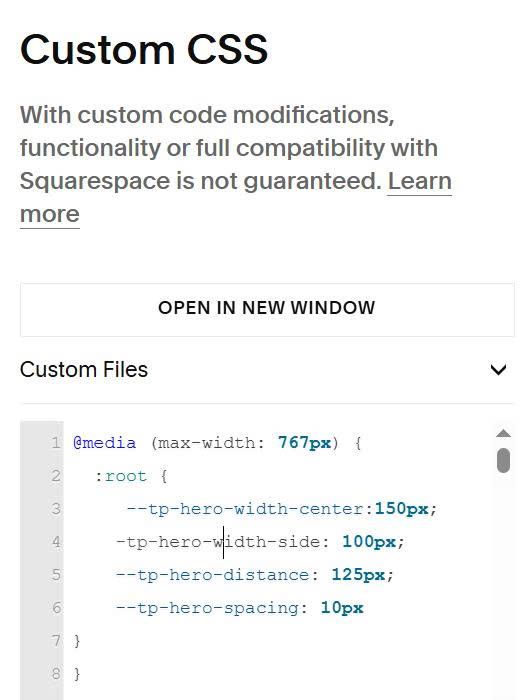
Task: Click the scrollbar up arrow in editor
Action: 503,433
